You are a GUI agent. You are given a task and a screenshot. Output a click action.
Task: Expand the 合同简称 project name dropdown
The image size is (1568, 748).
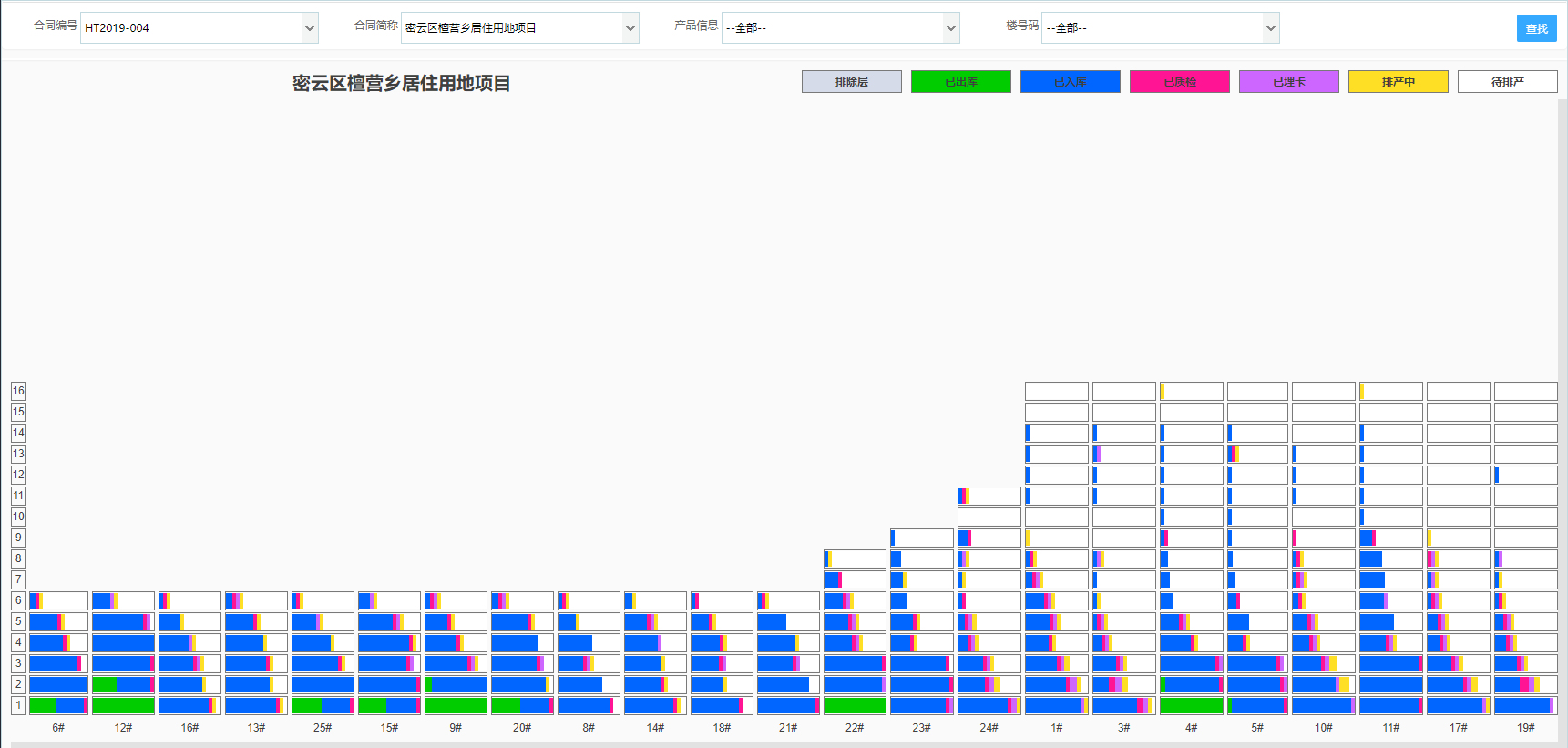point(519,28)
